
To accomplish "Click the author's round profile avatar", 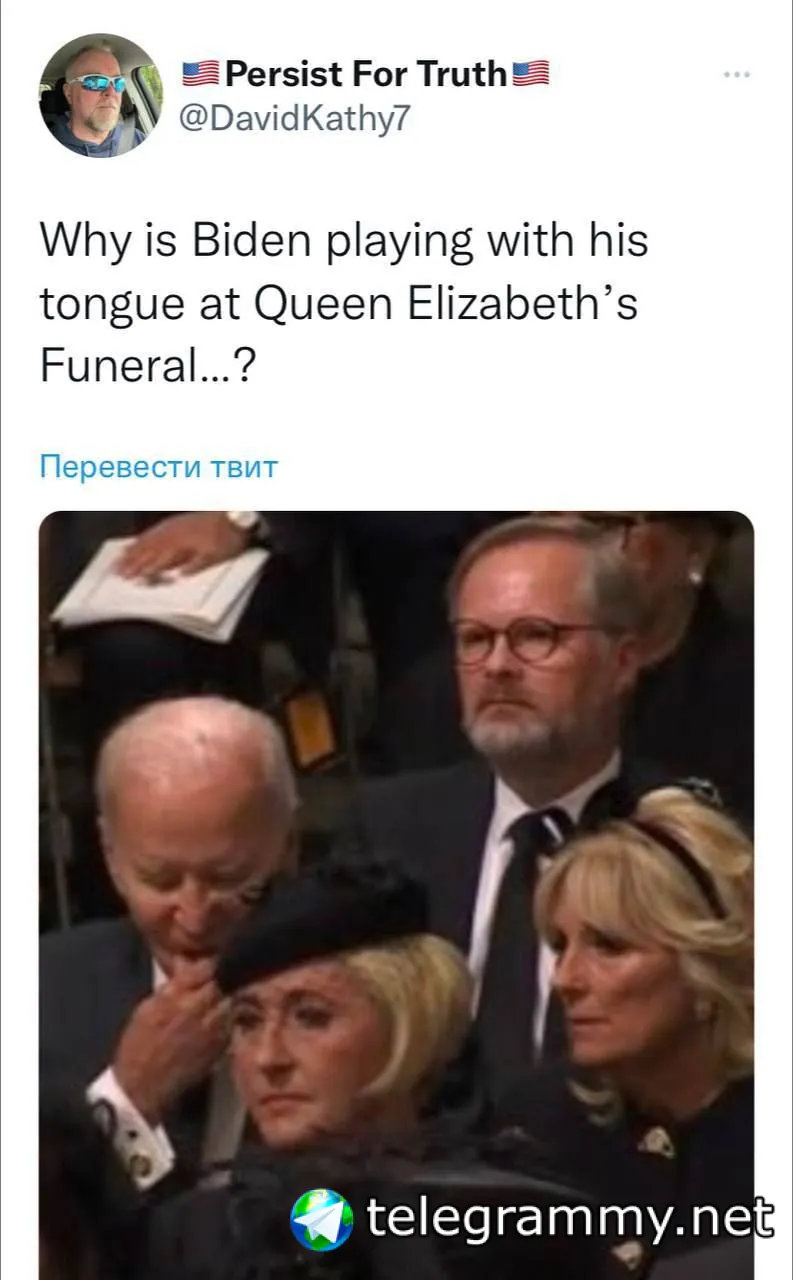I will (100, 95).
